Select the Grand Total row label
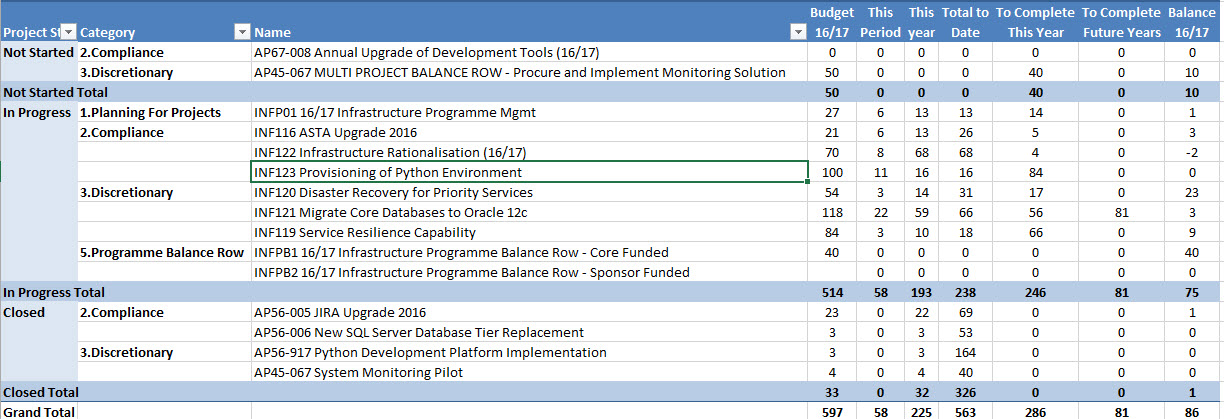This screenshot has height=419, width=1224. coord(39,411)
